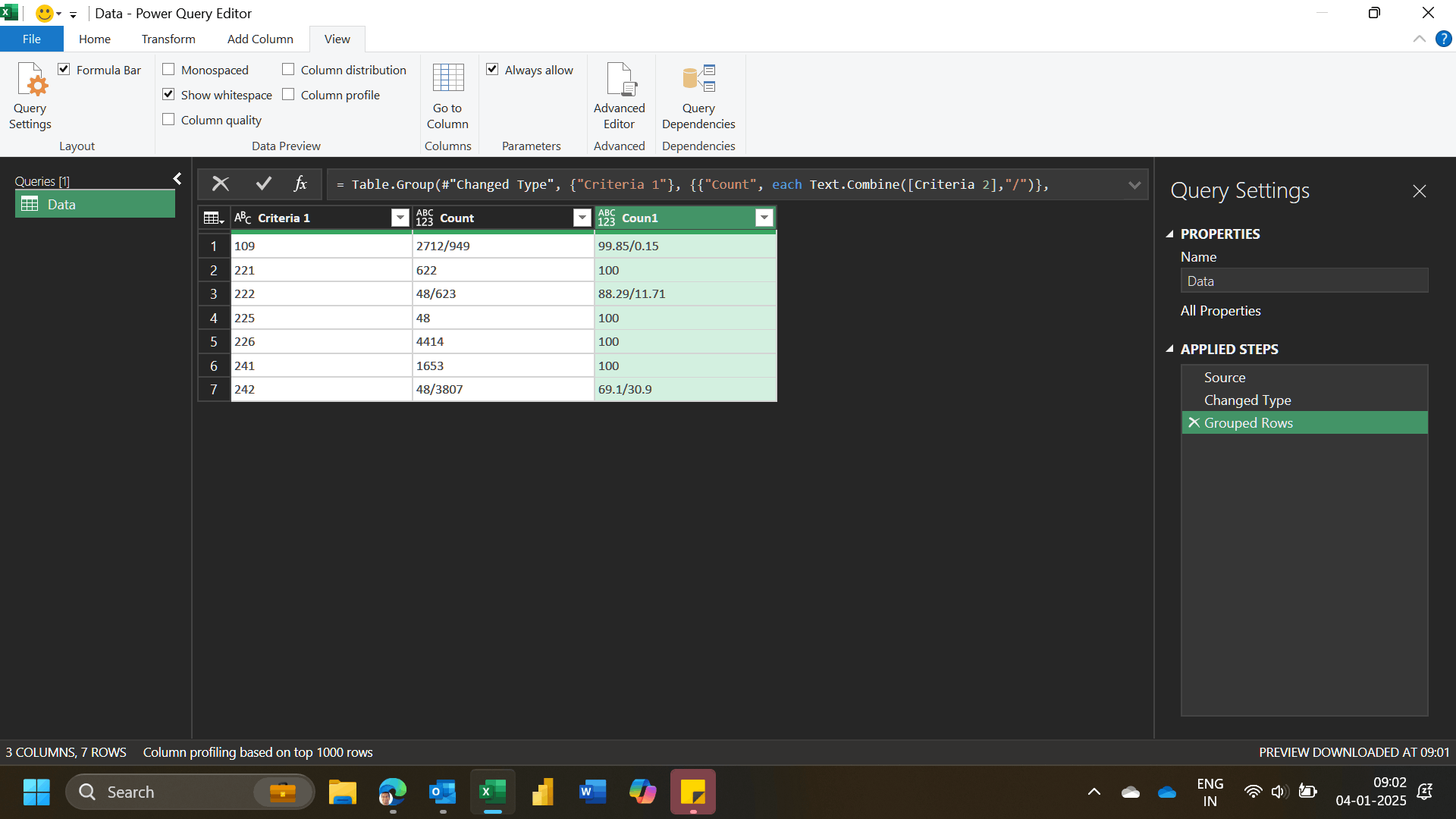Open Windows Start menu
The image size is (1456, 819).
point(36,792)
